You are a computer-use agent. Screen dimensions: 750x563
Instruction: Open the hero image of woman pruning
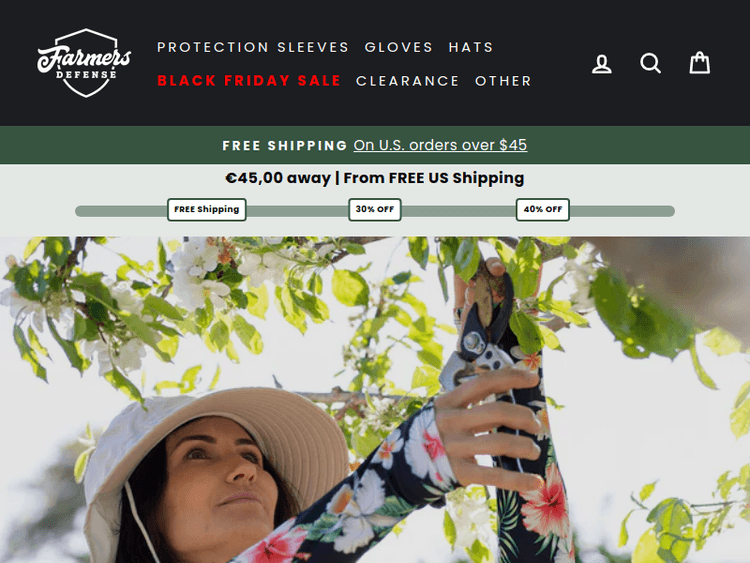(x=375, y=399)
